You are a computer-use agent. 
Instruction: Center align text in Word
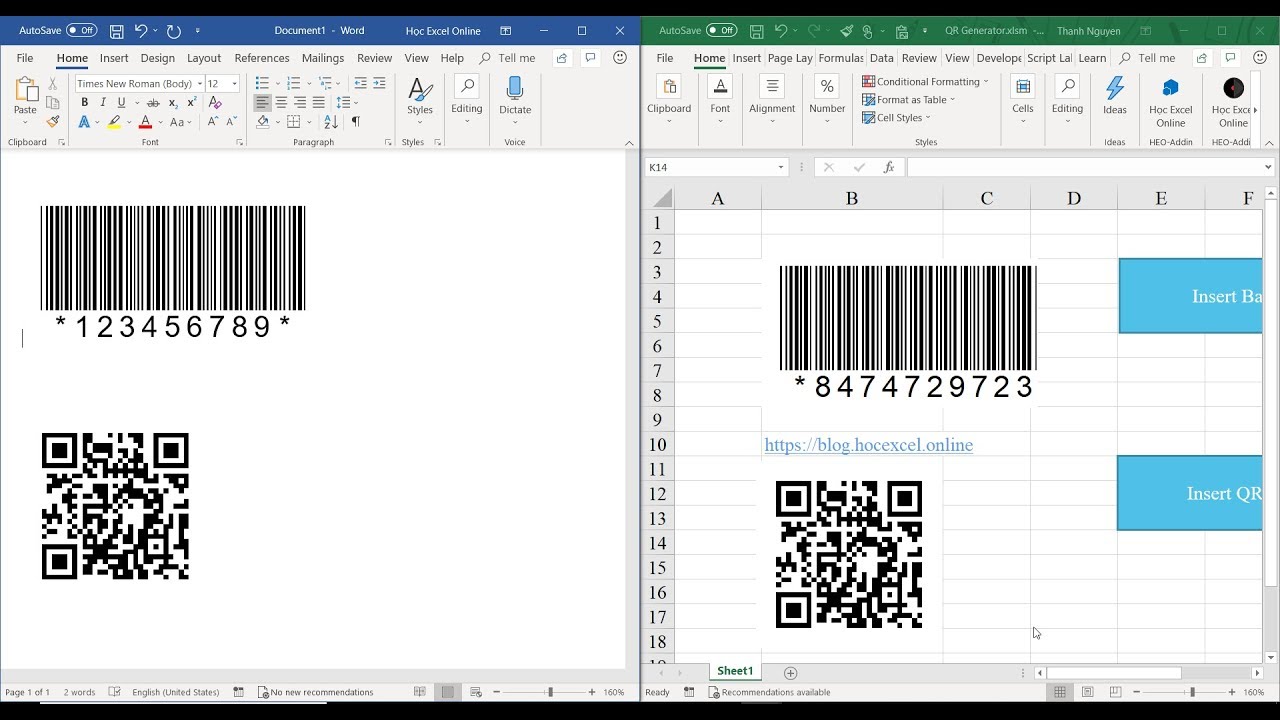coord(281,102)
